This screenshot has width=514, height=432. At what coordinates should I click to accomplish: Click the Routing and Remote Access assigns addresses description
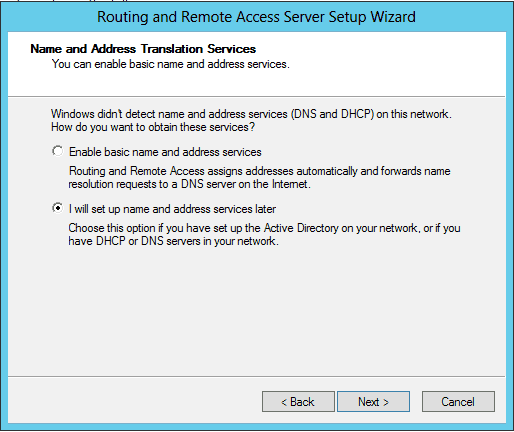point(260,171)
